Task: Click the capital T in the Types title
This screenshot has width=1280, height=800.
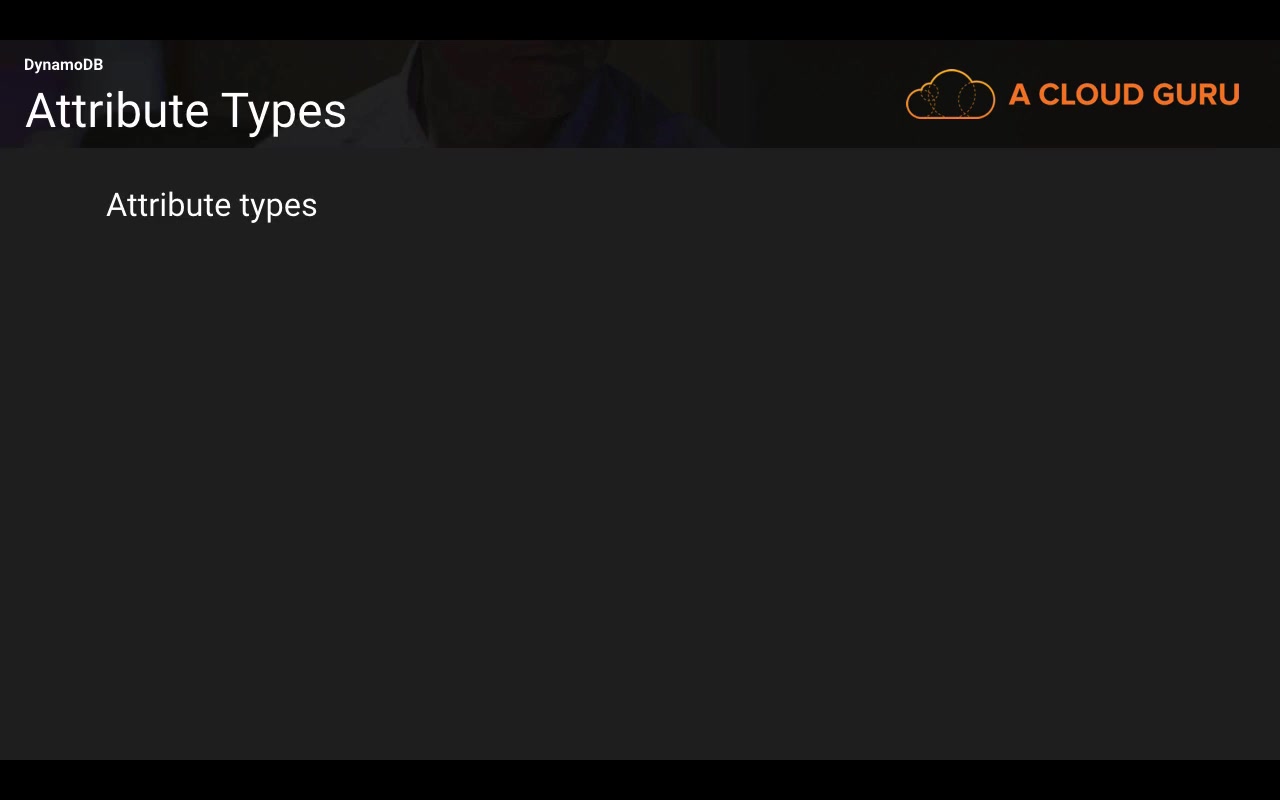Action: point(233,111)
